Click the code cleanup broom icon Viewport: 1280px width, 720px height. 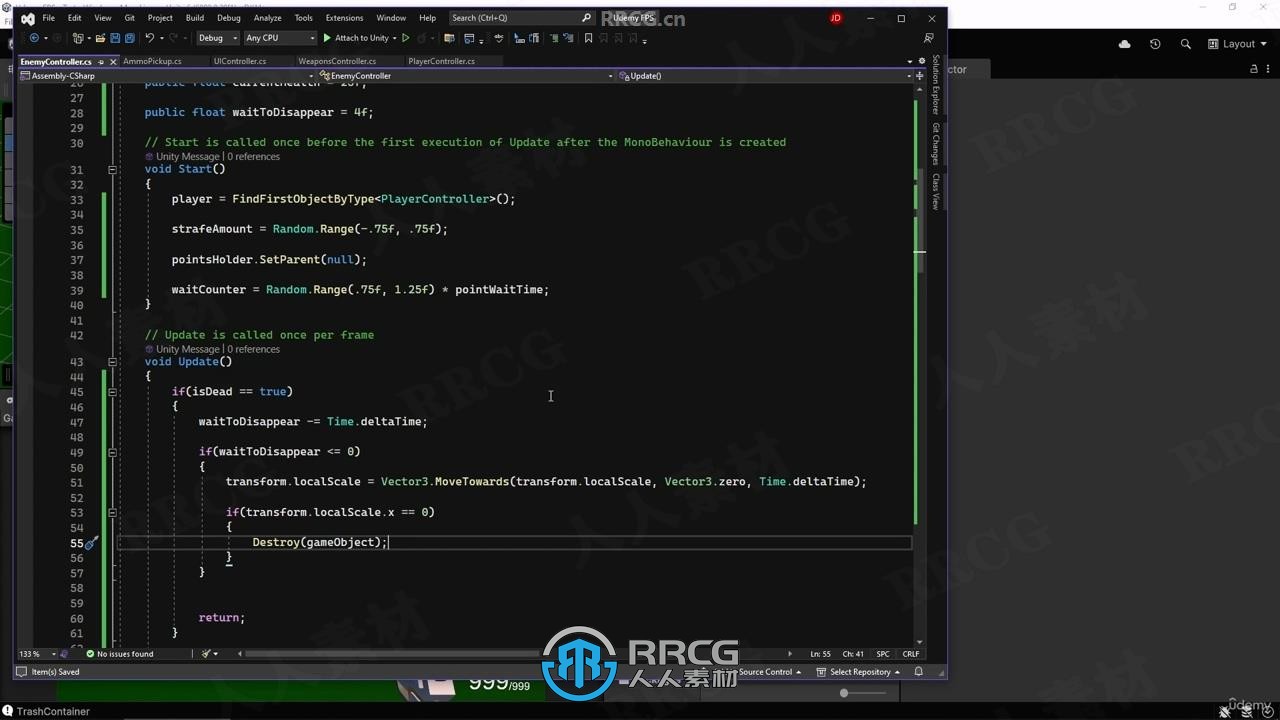coord(207,654)
